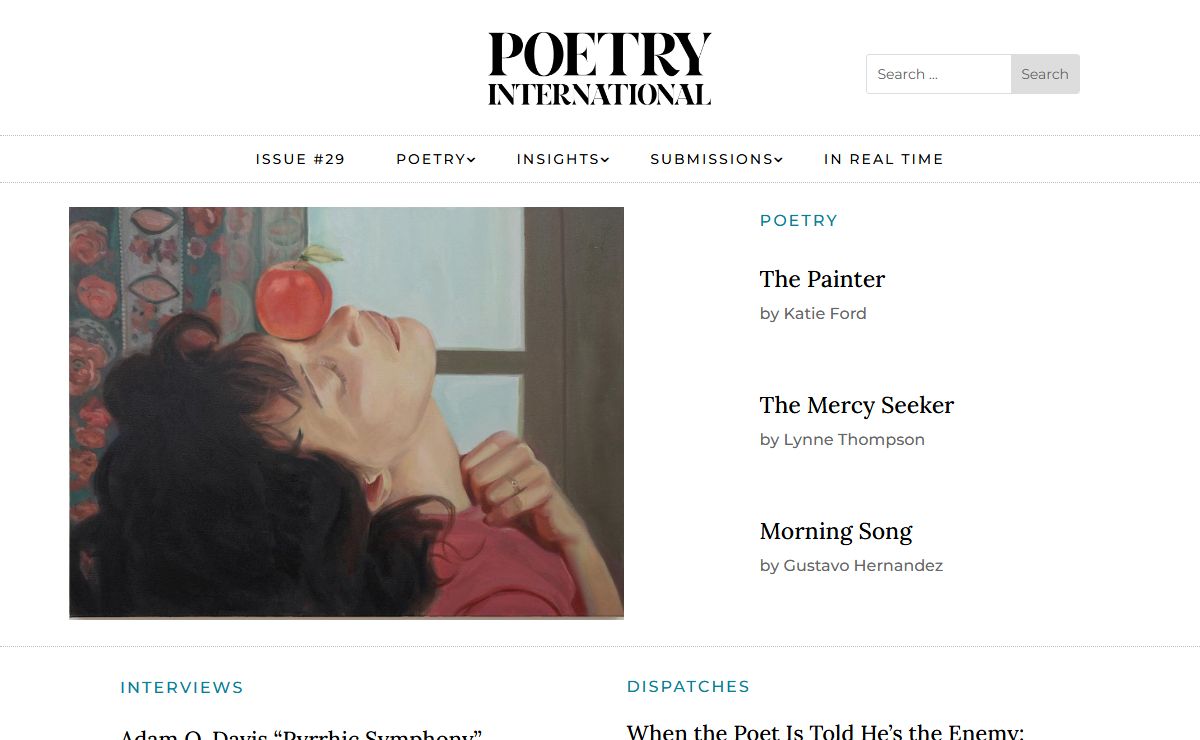Read the poem The Painter
Viewport: 1200px width, 740px height.
[822, 279]
